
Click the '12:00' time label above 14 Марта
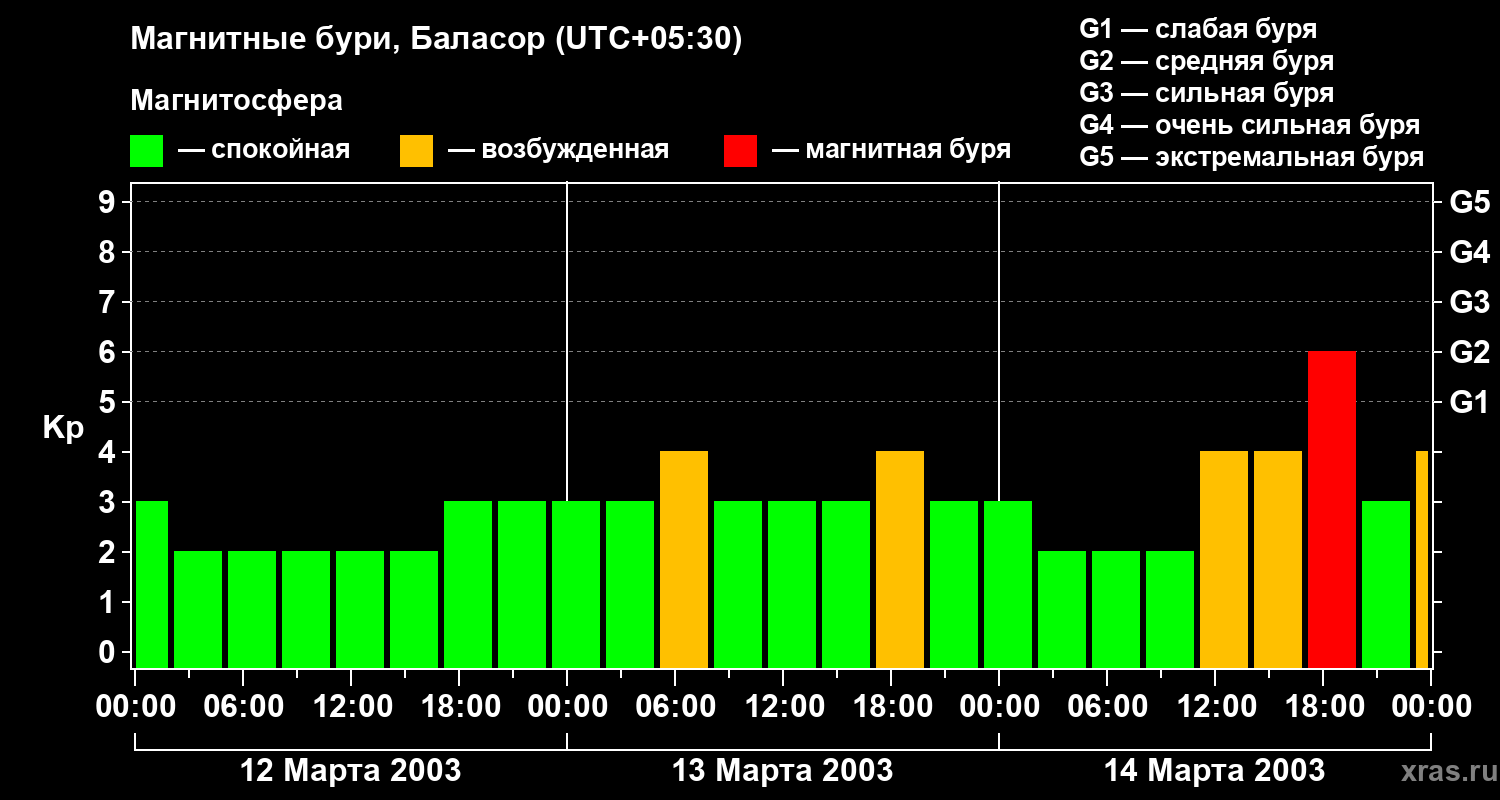pos(1215,707)
